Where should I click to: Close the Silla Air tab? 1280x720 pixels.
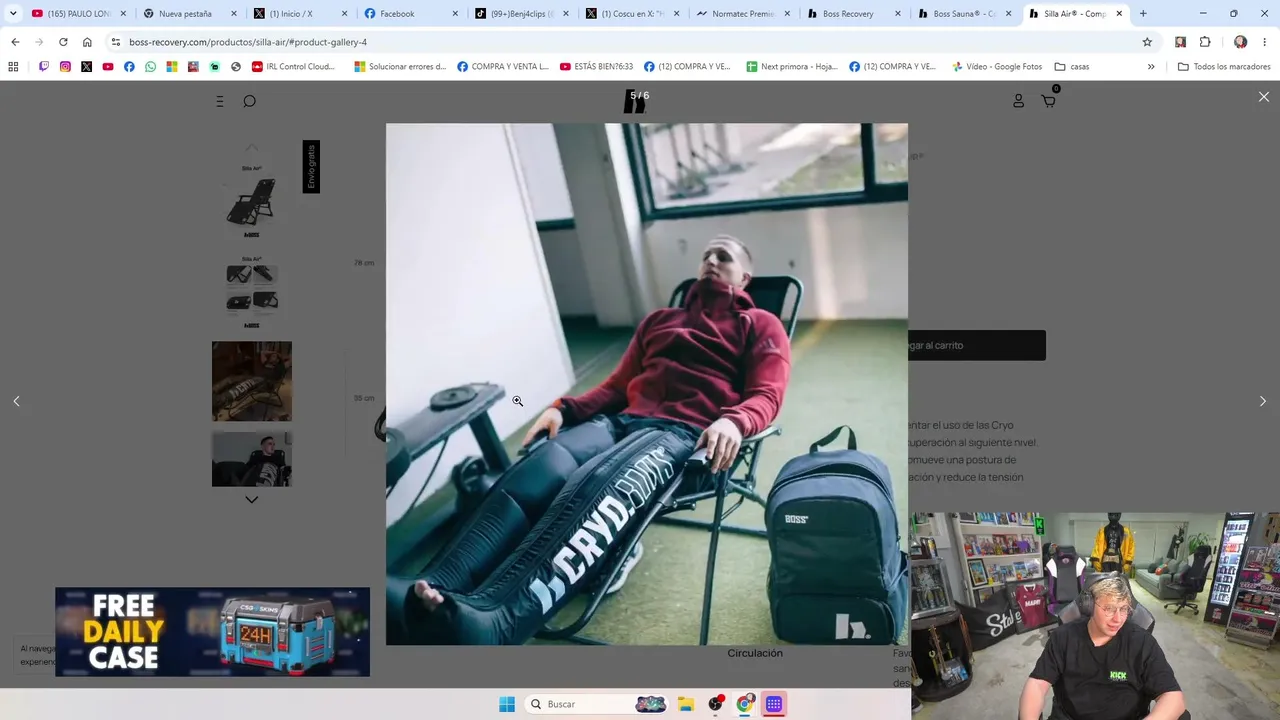click(x=1119, y=14)
